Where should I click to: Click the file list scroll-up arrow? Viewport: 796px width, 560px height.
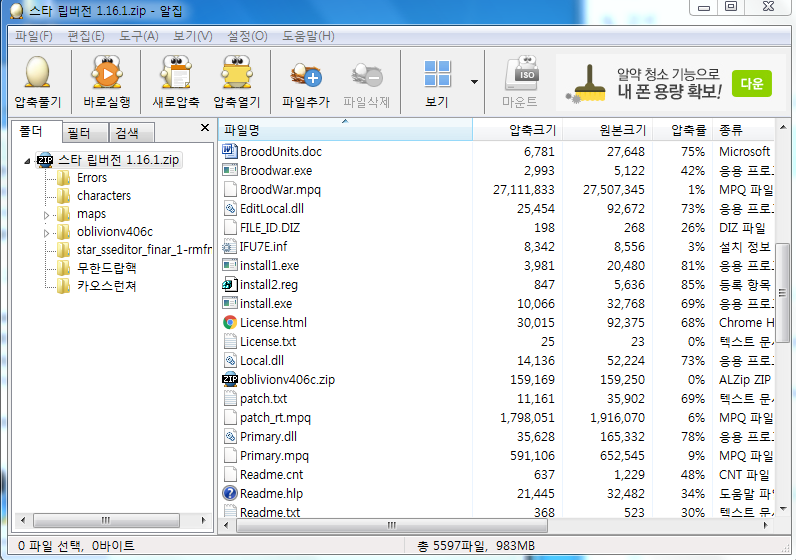(x=782, y=127)
